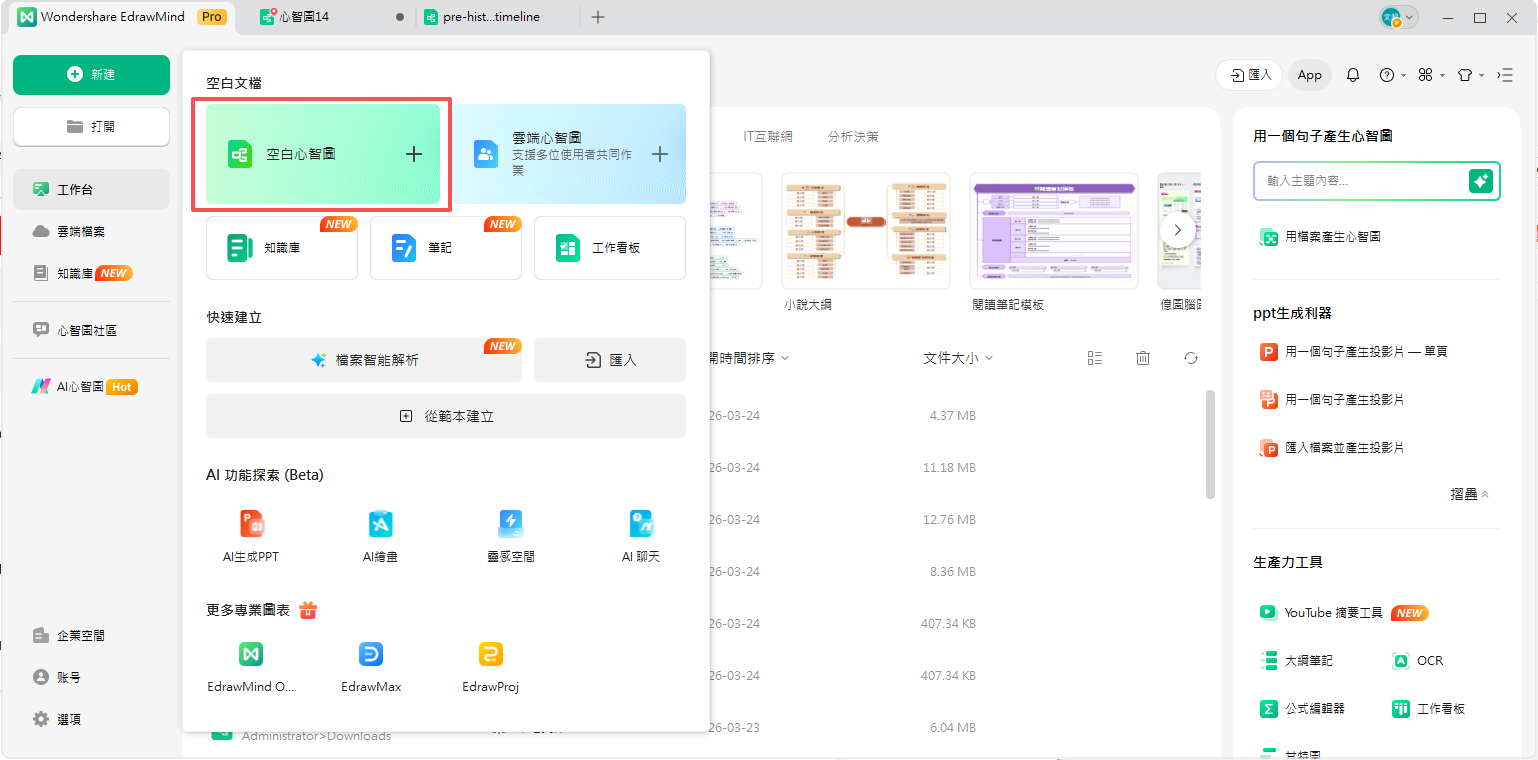The width and height of the screenshot is (1538, 760).
Task: Open the EdrawMind O... app icon
Action: (251, 654)
